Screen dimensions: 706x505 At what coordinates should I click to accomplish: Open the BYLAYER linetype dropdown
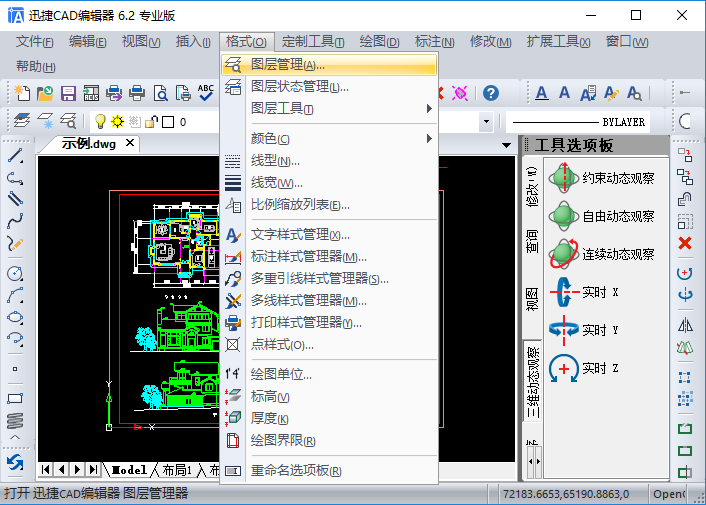click(x=578, y=122)
